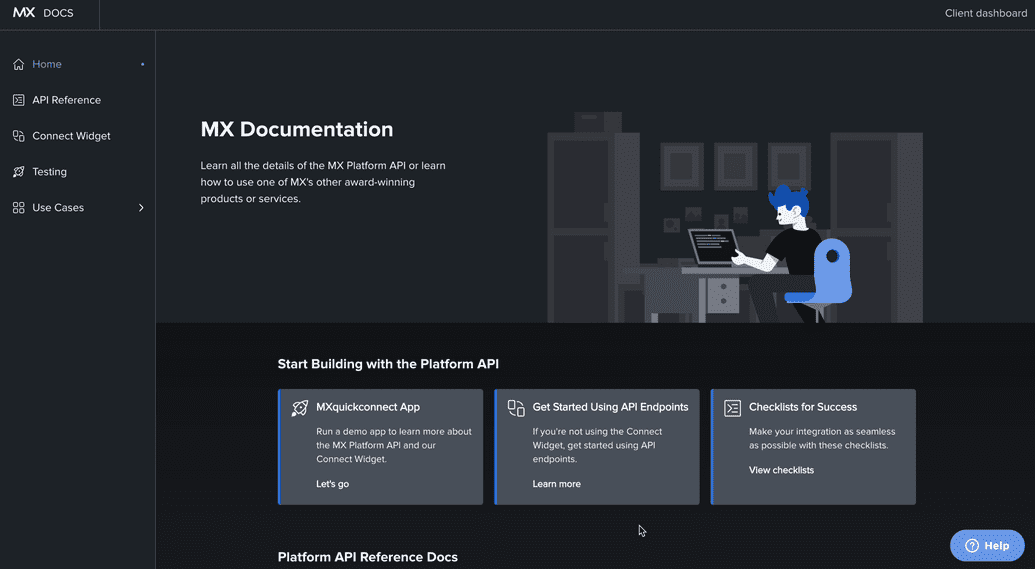
Task: Click the icon on Get Started Using API Endpoints card
Action: pyautogui.click(x=516, y=408)
